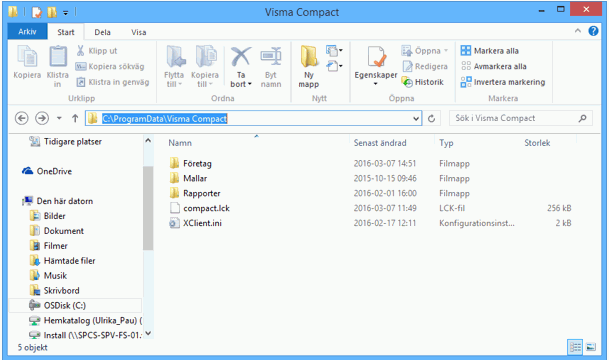Collapse the ribbon with the chevron
This screenshot has width=609, height=360.
(578, 31)
